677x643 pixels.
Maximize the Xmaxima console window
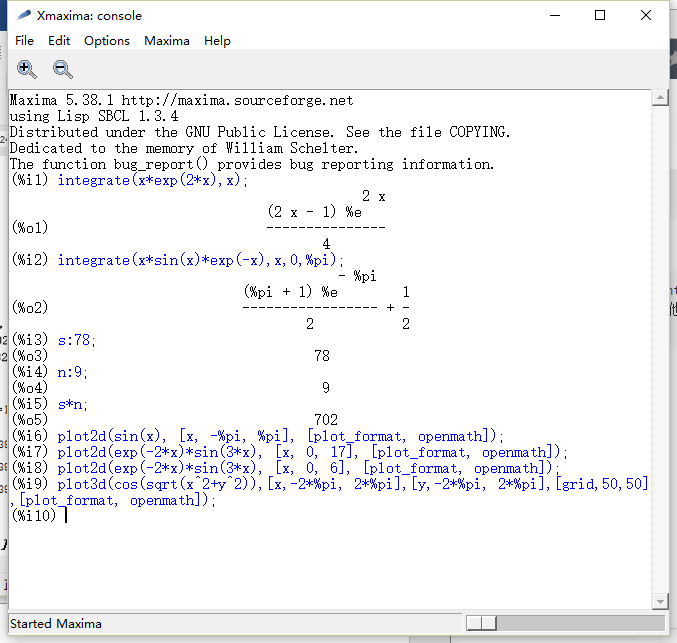coord(600,15)
